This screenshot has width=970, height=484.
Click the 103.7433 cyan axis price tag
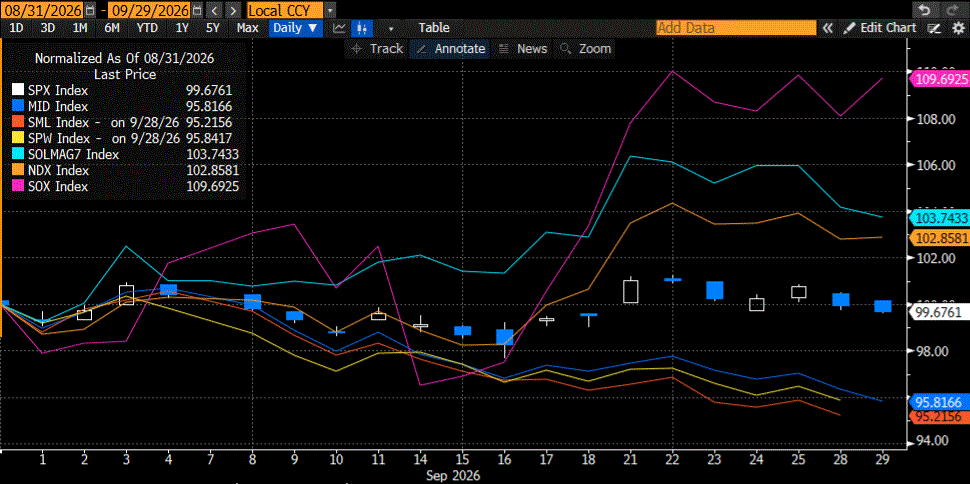tap(940, 218)
